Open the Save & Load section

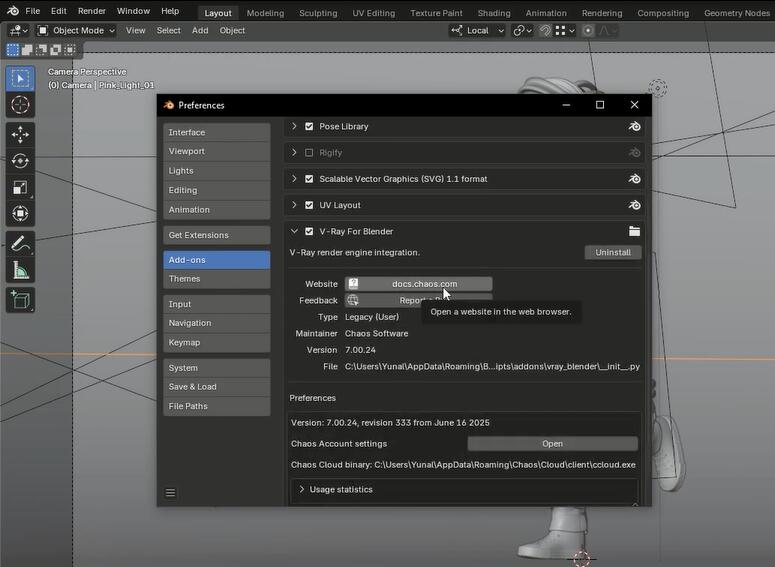216,387
